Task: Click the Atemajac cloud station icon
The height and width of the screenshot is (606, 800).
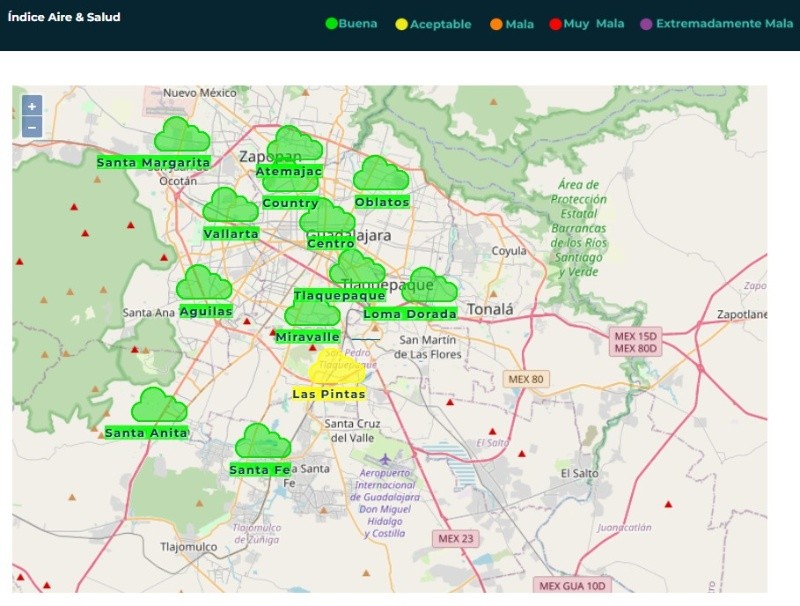Action: (x=295, y=145)
